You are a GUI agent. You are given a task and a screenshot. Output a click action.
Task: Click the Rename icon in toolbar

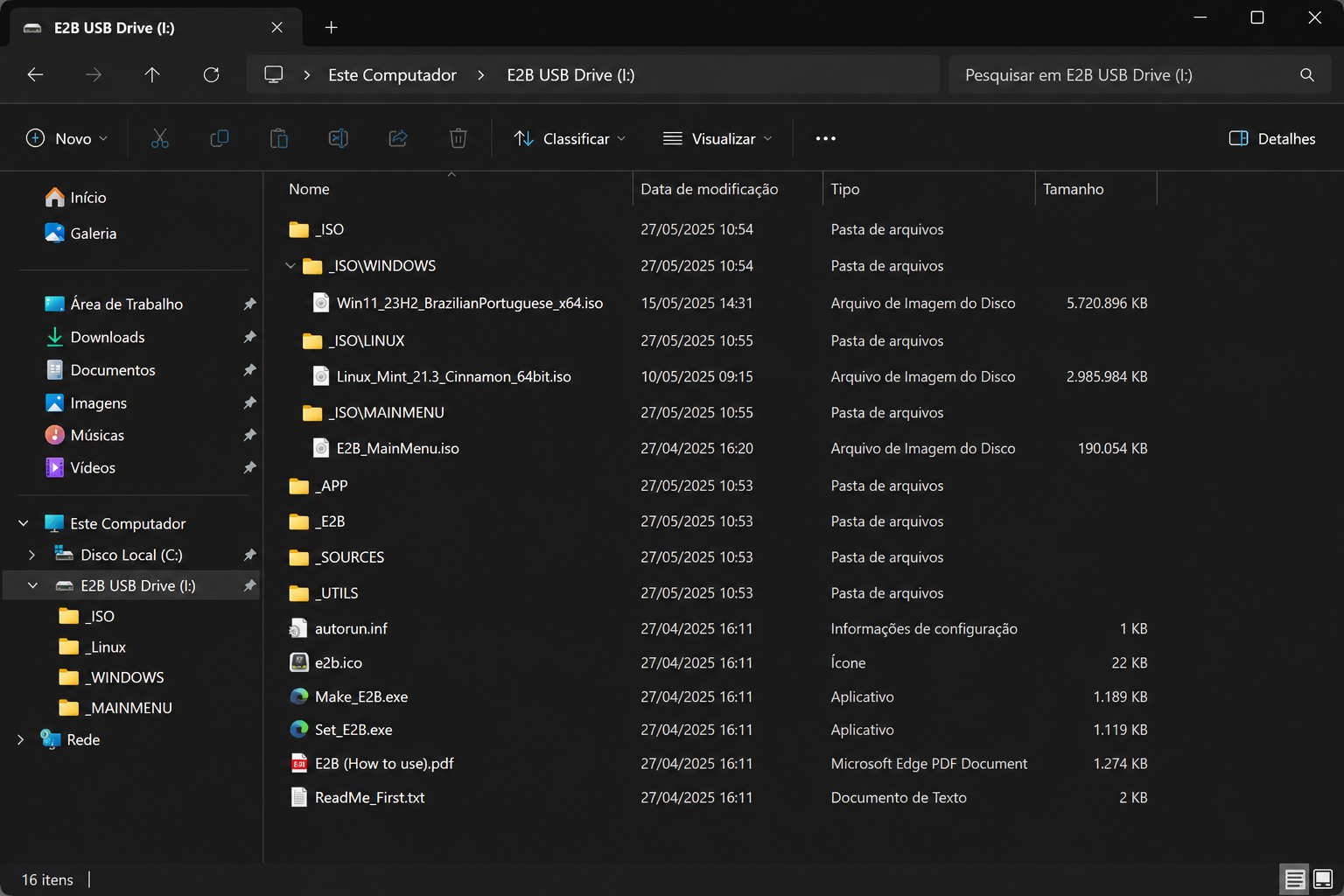[339, 138]
